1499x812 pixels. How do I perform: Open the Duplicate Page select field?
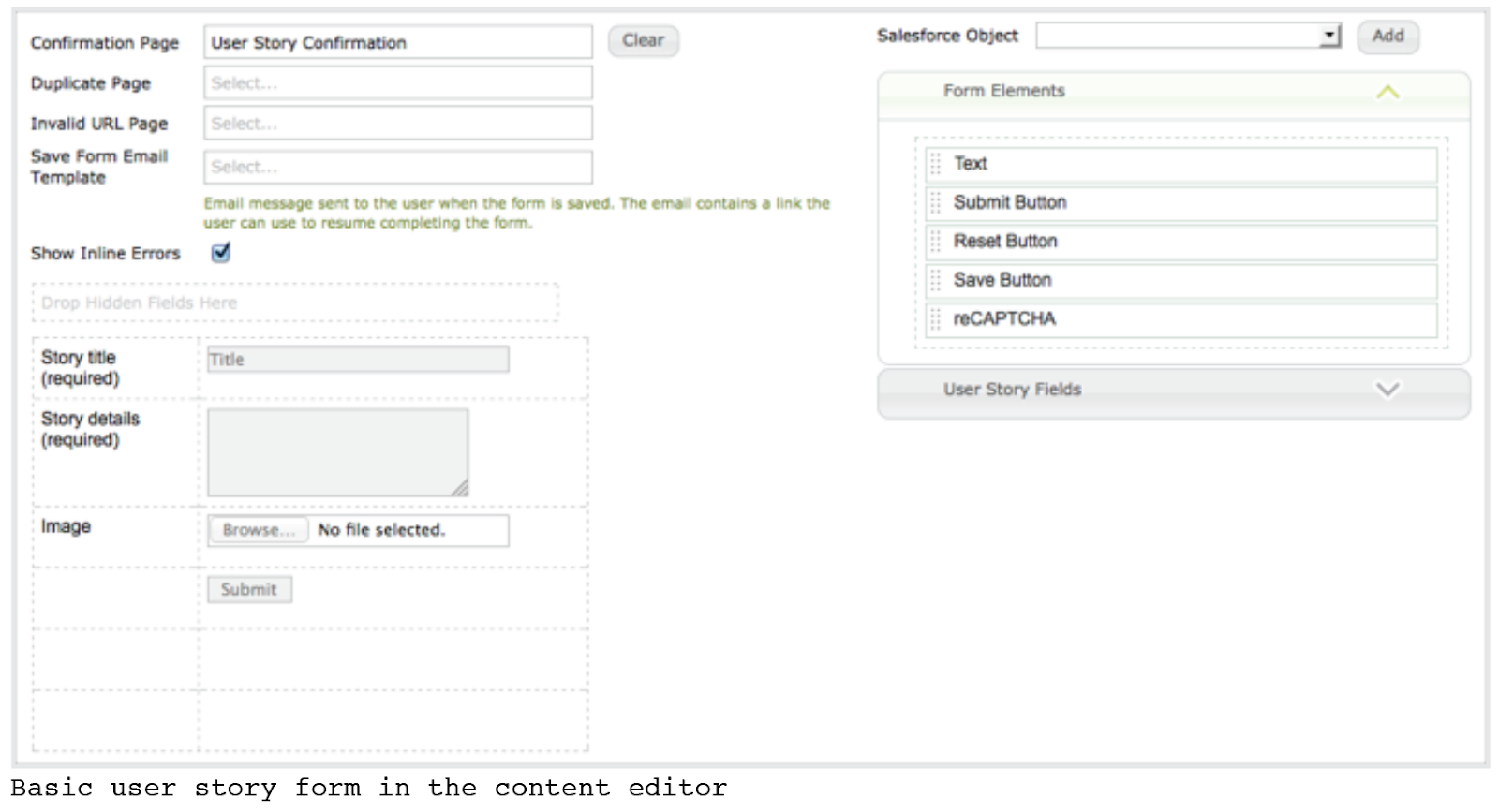click(397, 83)
